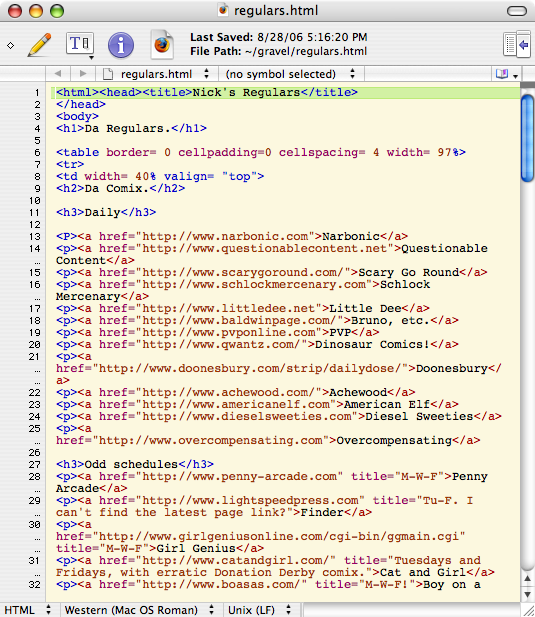The height and width of the screenshot is (617, 535).
Task: Click the 'Odd schedules' heading text
Action: 132,465
